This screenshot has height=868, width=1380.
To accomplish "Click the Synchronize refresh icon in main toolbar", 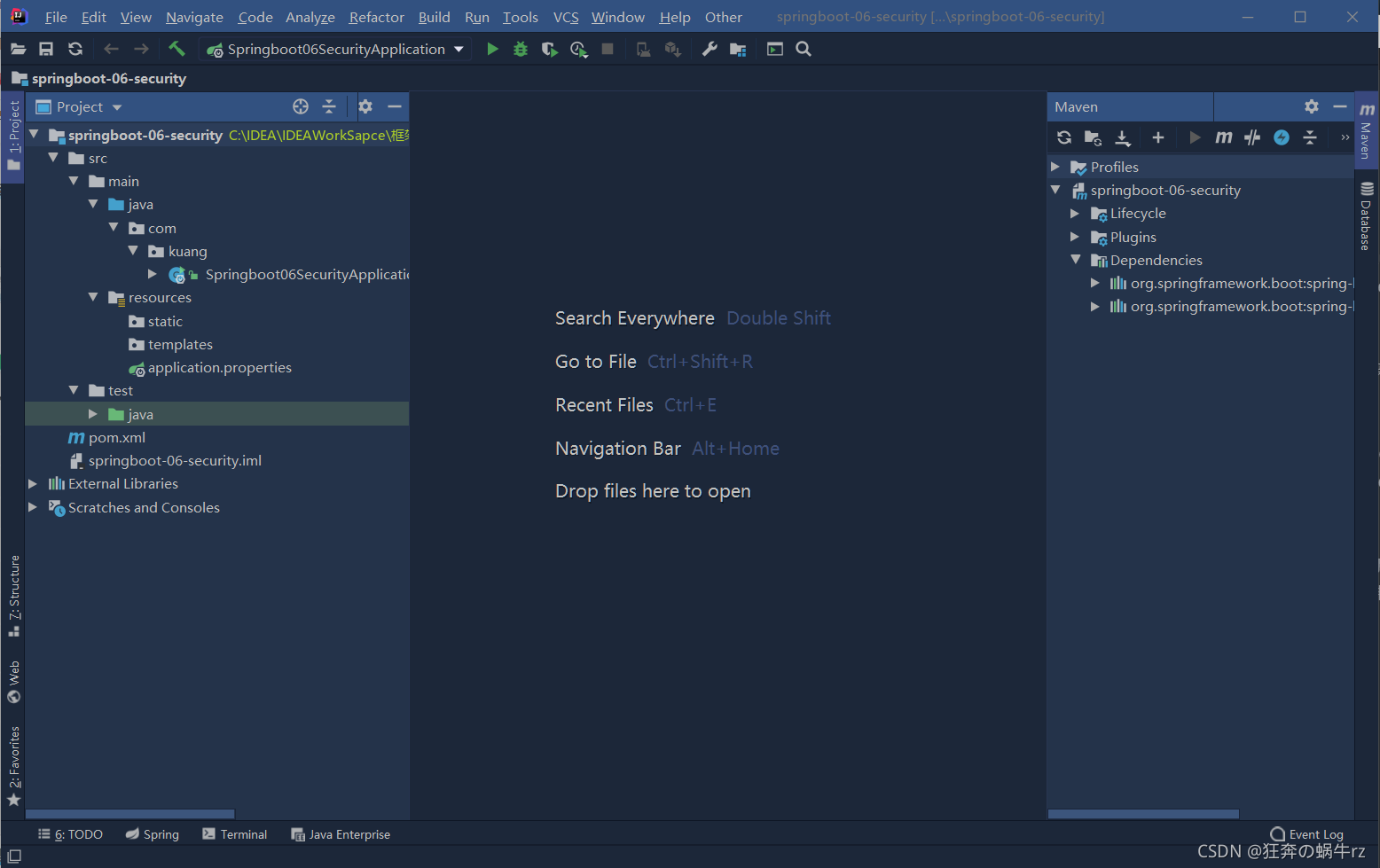I will click(x=75, y=50).
